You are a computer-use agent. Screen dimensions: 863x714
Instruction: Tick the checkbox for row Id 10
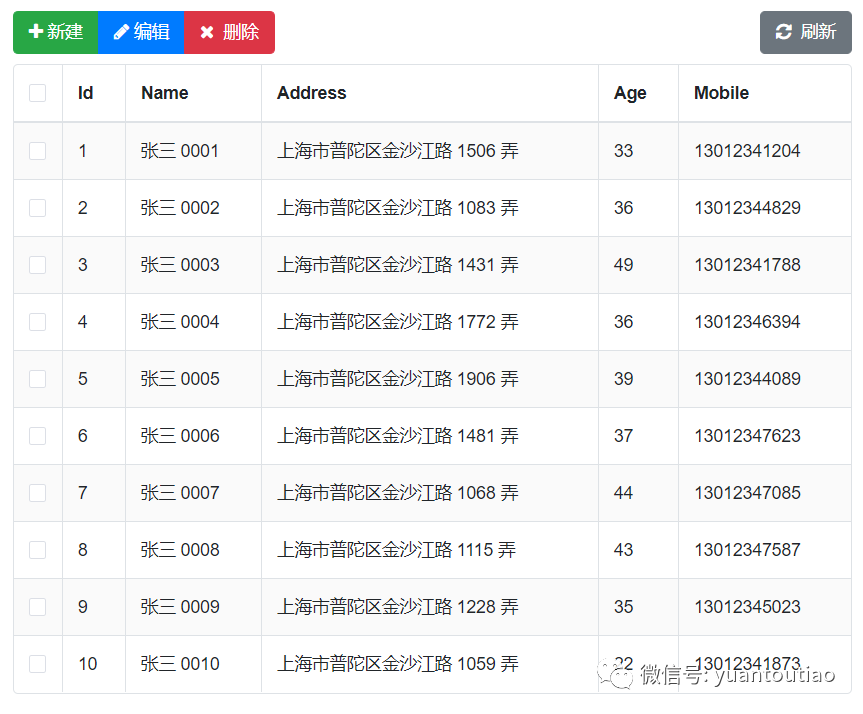tap(37, 664)
